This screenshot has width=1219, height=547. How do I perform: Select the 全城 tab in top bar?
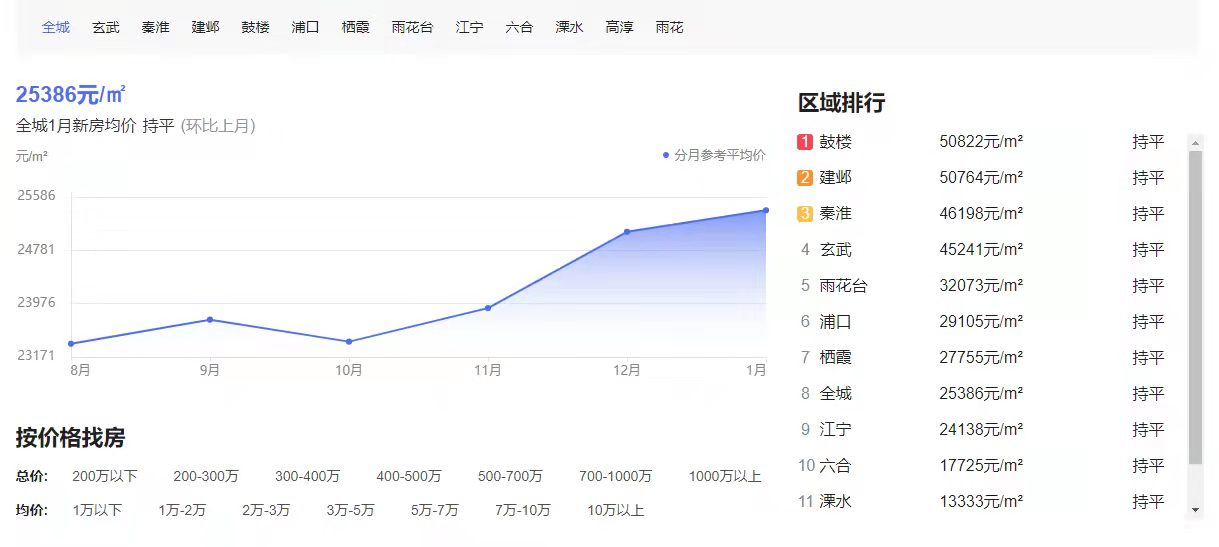[56, 28]
